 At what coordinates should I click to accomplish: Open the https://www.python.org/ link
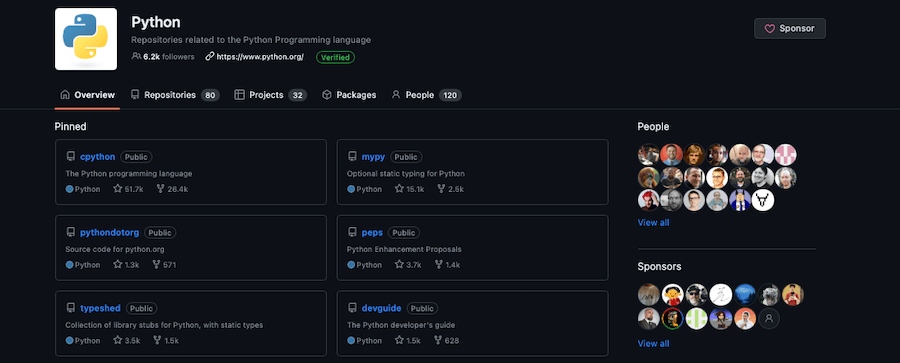pos(255,57)
